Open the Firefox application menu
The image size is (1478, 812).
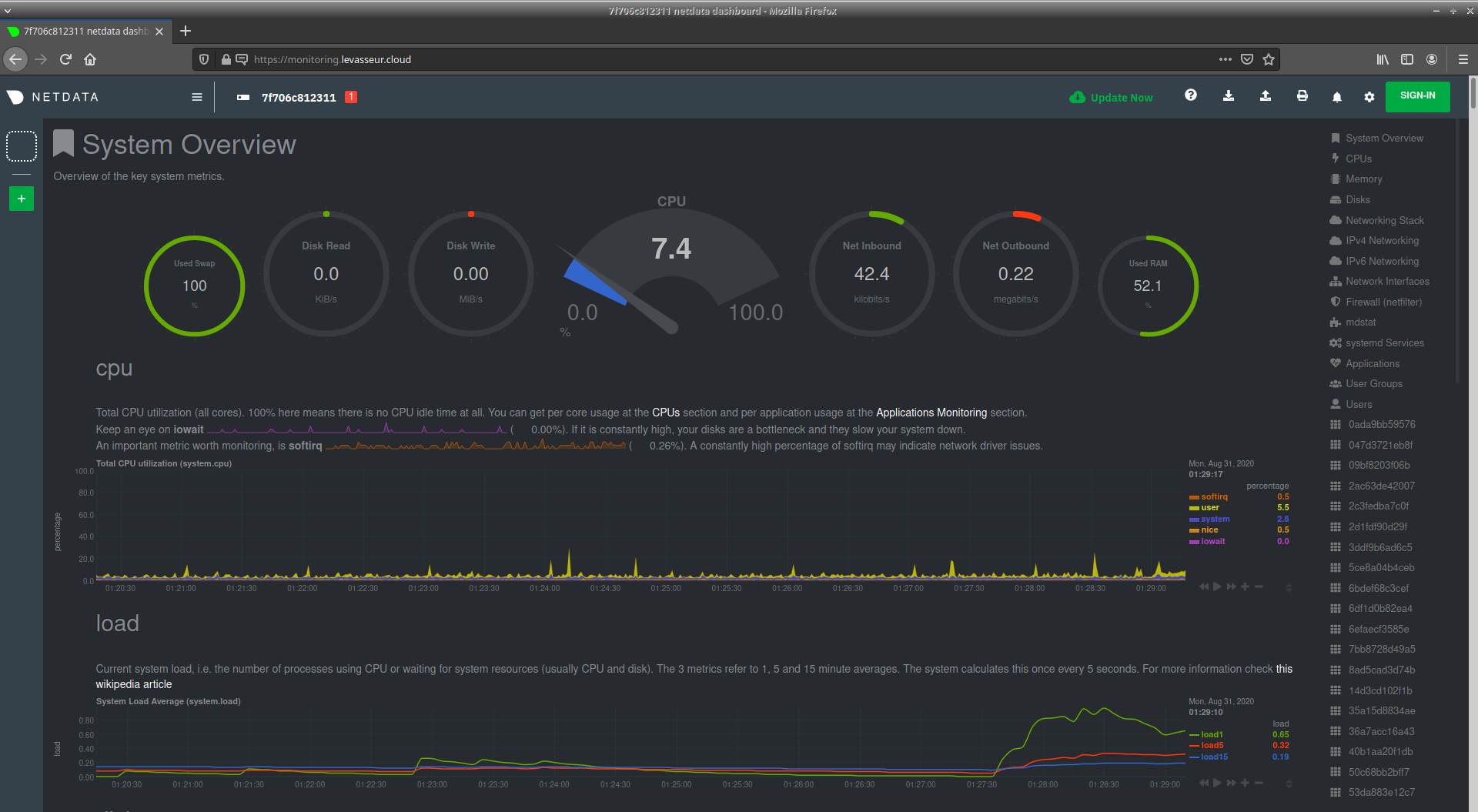pyautogui.click(x=1462, y=59)
